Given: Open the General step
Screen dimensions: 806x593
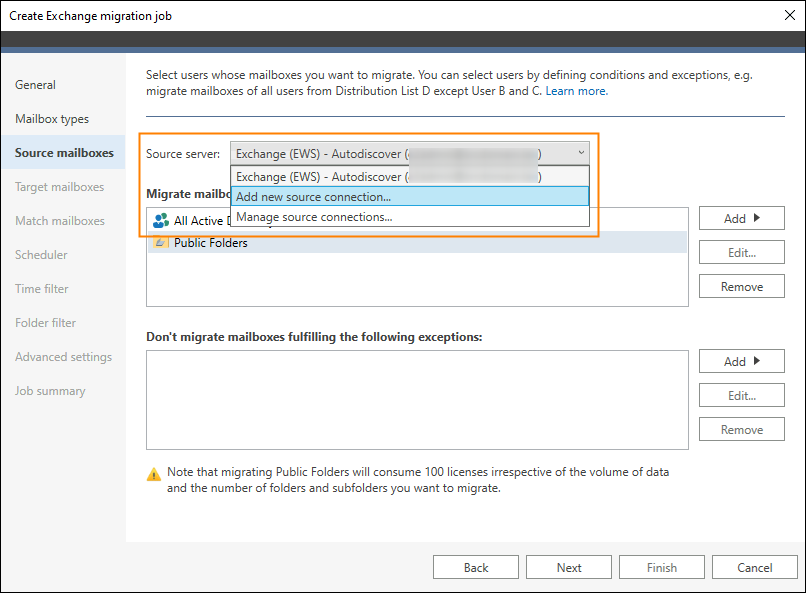Looking at the screenshot, I should pyautogui.click(x=35, y=85).
